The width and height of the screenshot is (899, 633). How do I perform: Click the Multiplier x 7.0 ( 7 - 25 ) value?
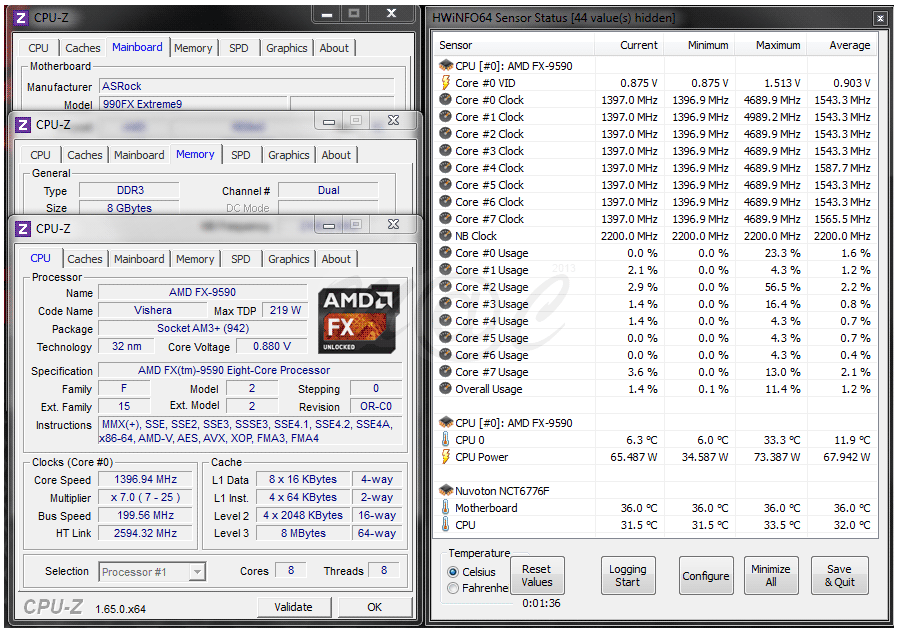point(145,497)
